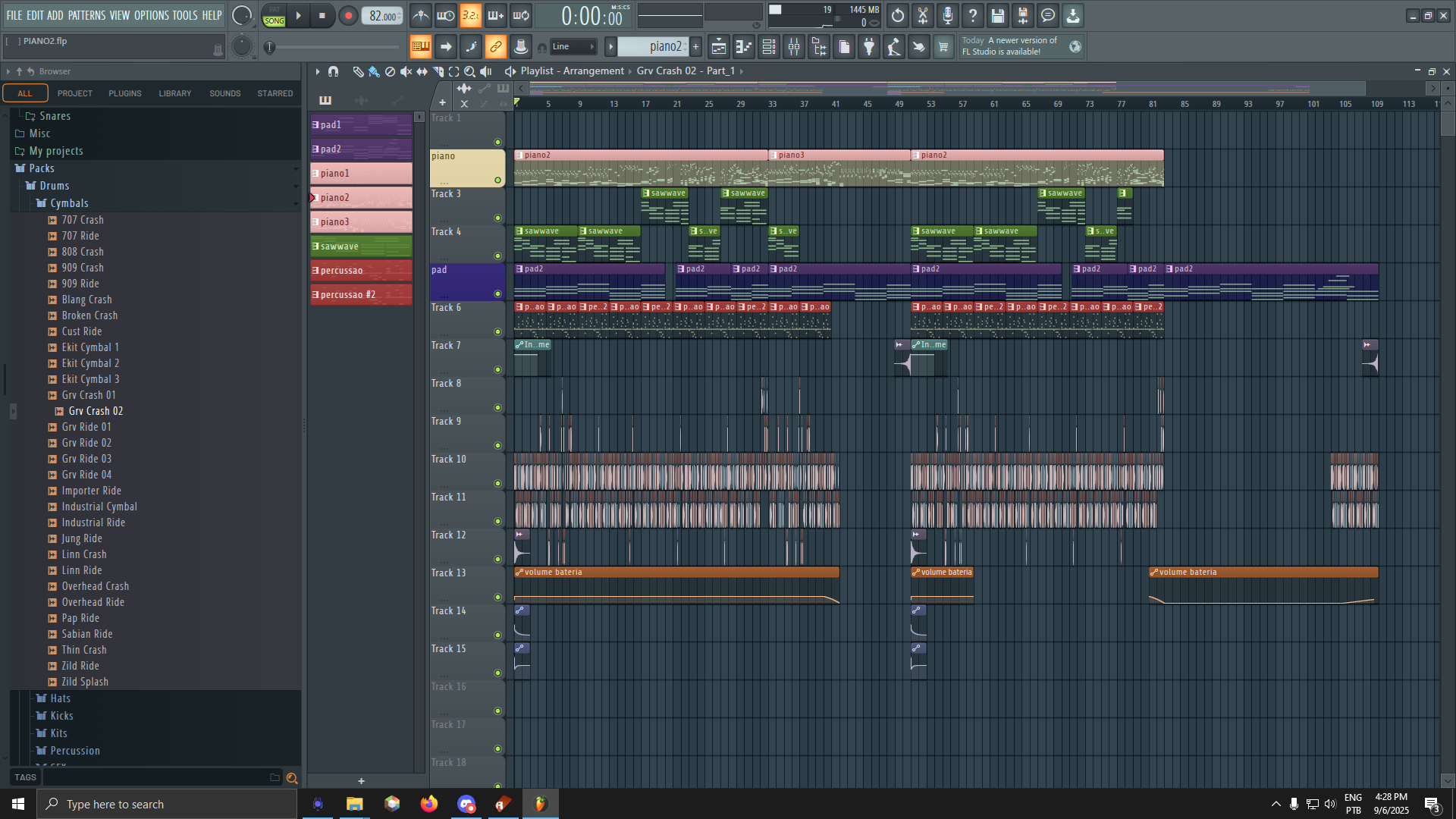The width and height of the screenshot is (1456, 819).
Task: Open the PATTERNS menu
Action: tap(86, 15)
